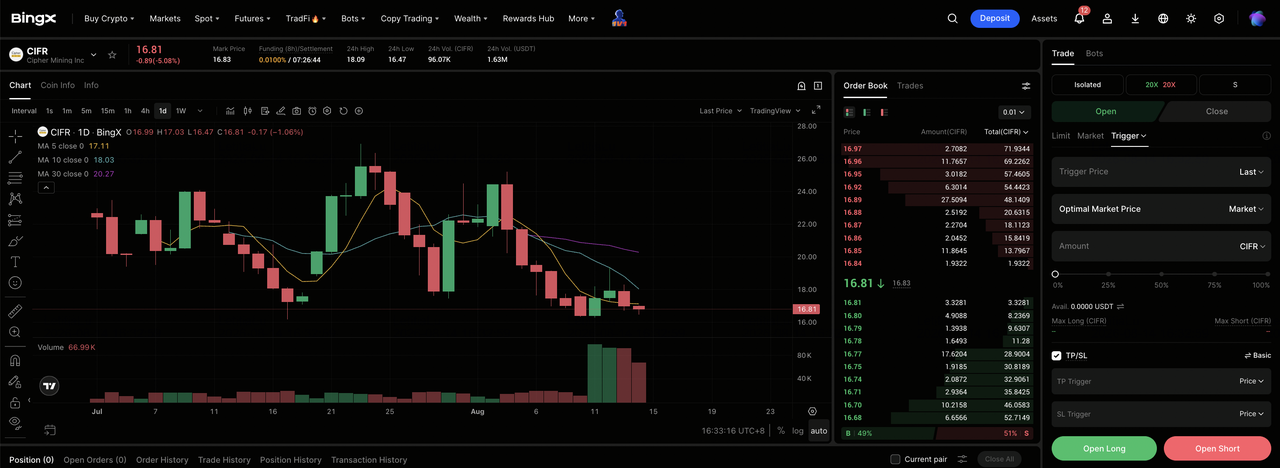The width and height of the screenshot is (1280, 468).
Task: Click the Deposit button
Action: click(x=995, y=18)
